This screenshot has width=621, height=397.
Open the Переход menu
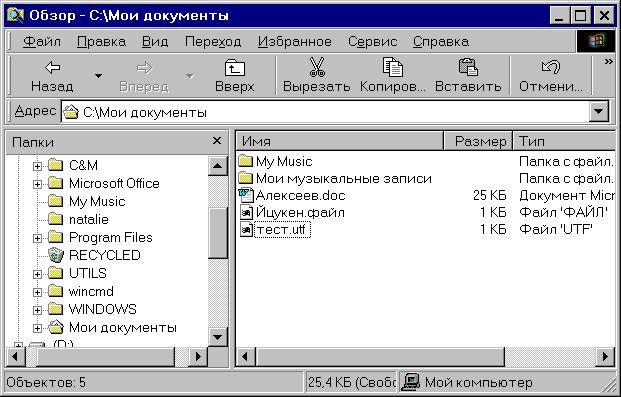[213, 41]
